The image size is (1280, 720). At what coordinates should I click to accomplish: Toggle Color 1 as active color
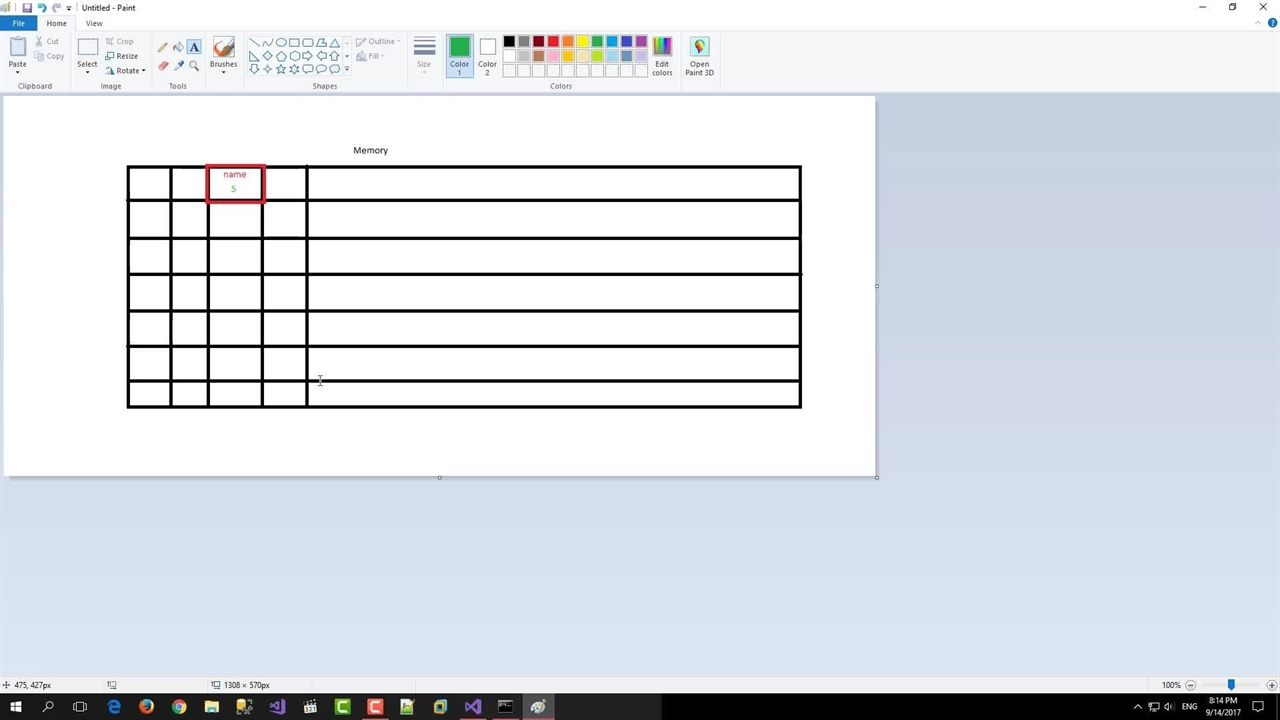pos(459,56)
